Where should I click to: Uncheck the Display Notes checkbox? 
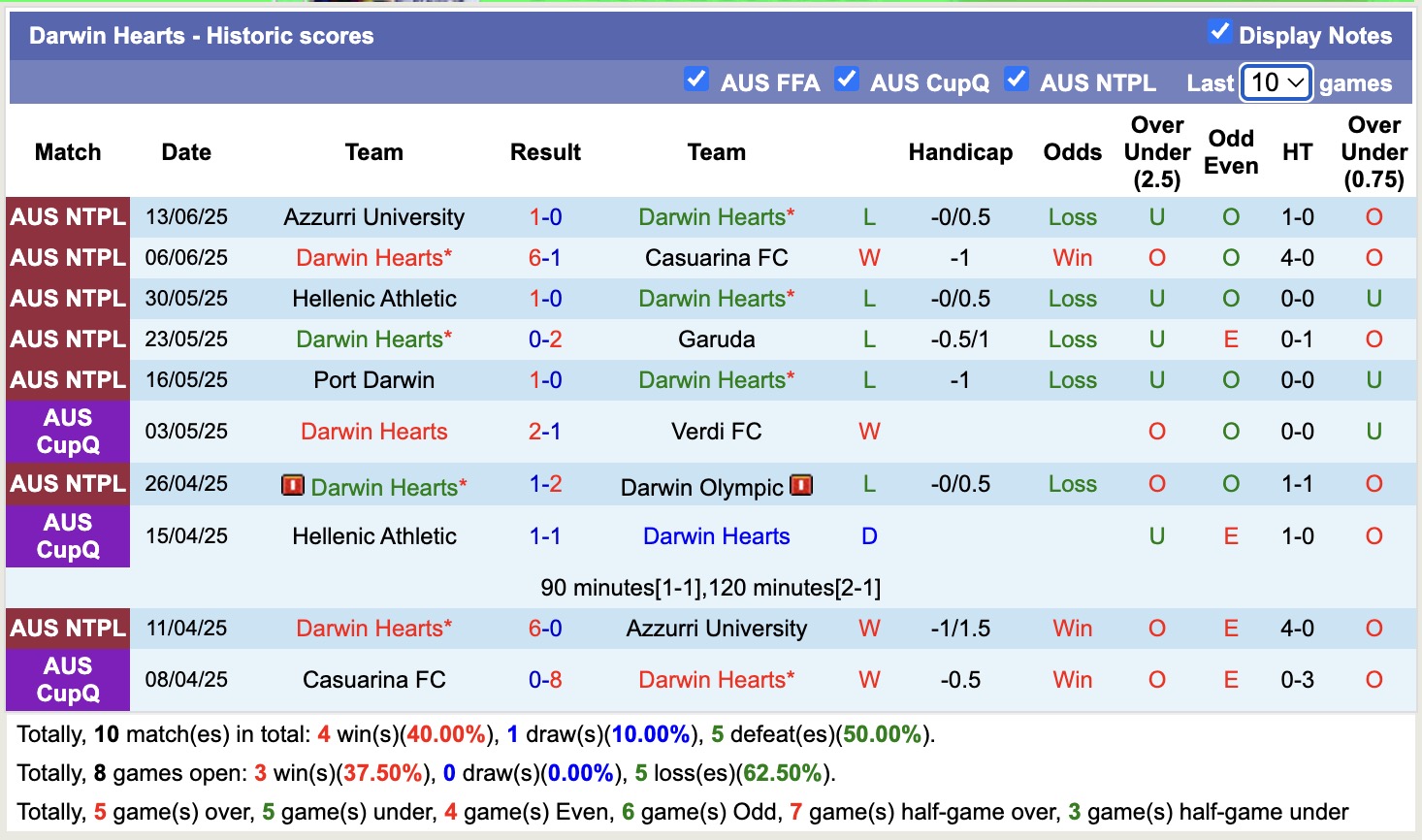click(x=1219, y=30)
